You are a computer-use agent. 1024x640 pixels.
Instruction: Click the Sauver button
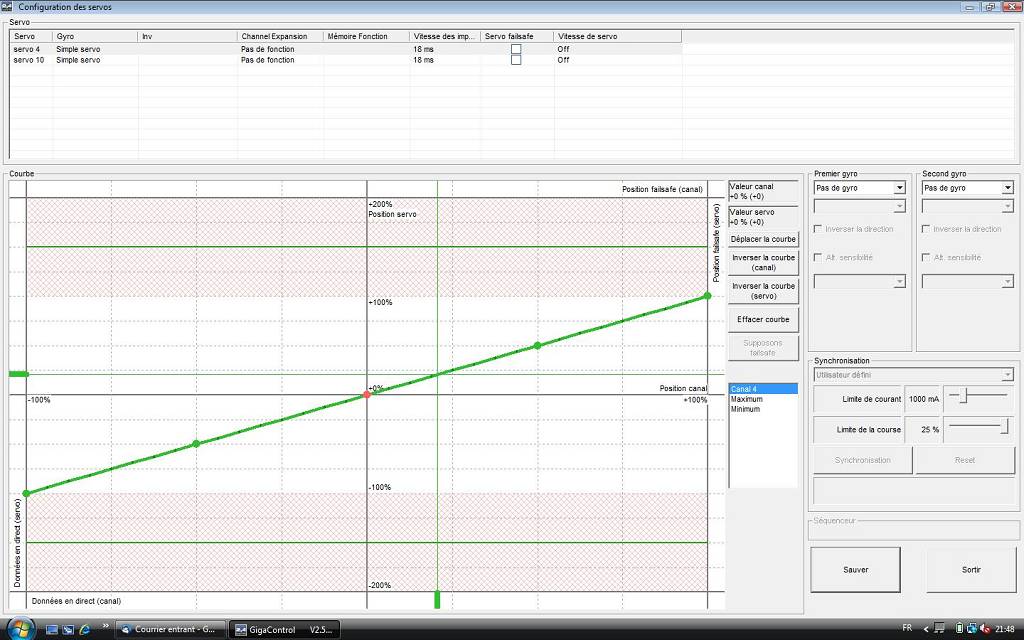click(x=856, y=569)
